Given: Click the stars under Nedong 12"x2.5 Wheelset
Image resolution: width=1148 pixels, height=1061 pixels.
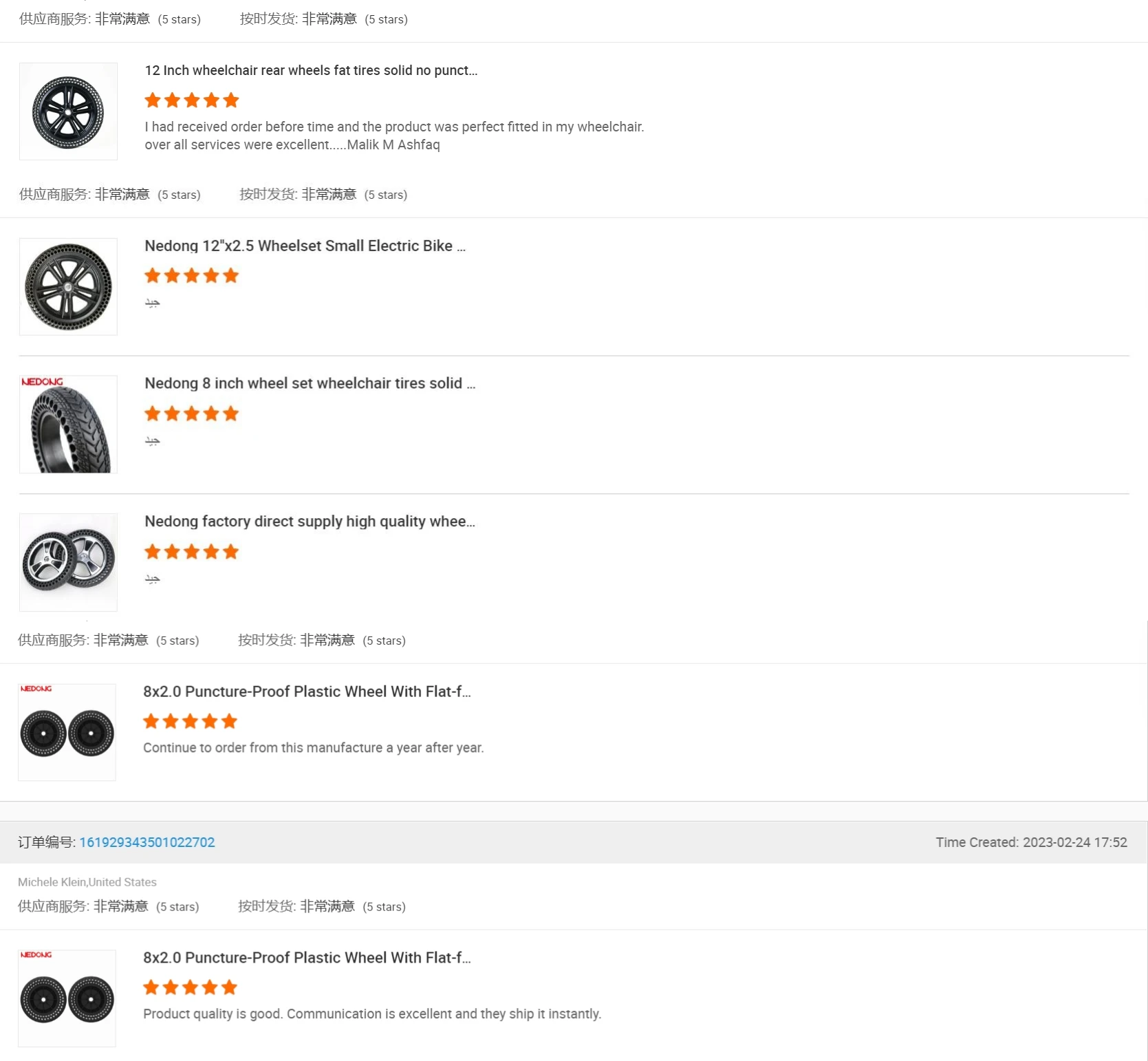Looking at the screenshot, I should [192, 276].
